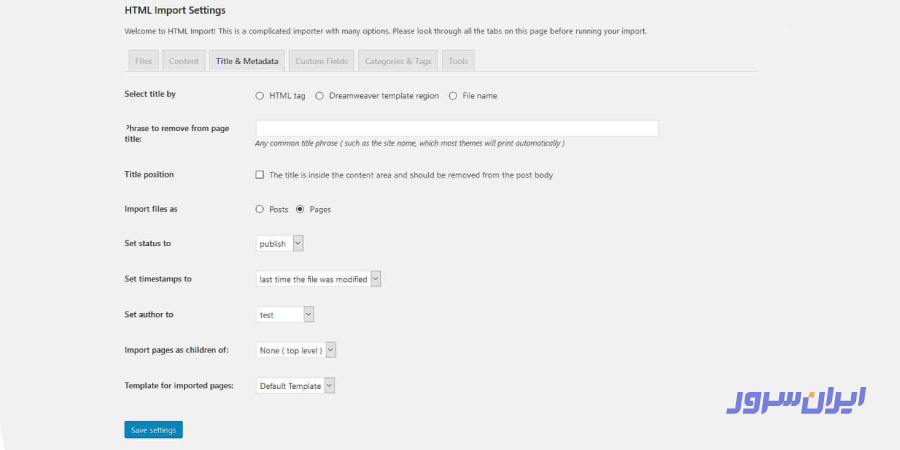This screenshot has height=450, width=900.
Task: Expand the Set timestamps to dropdown
Action: pyautogui.click(x=318, y=279)
